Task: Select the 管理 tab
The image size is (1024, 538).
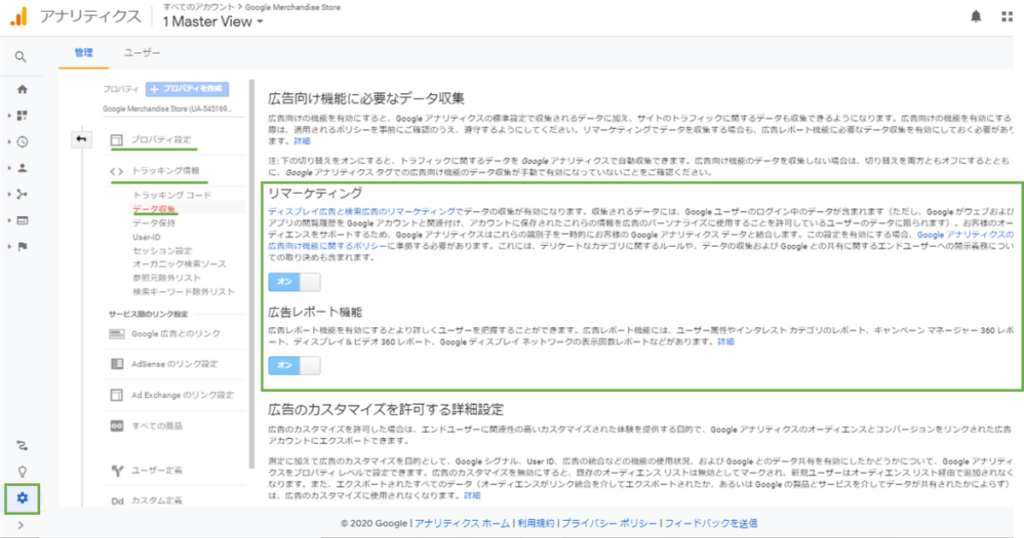Action: [x=84, y=53]
